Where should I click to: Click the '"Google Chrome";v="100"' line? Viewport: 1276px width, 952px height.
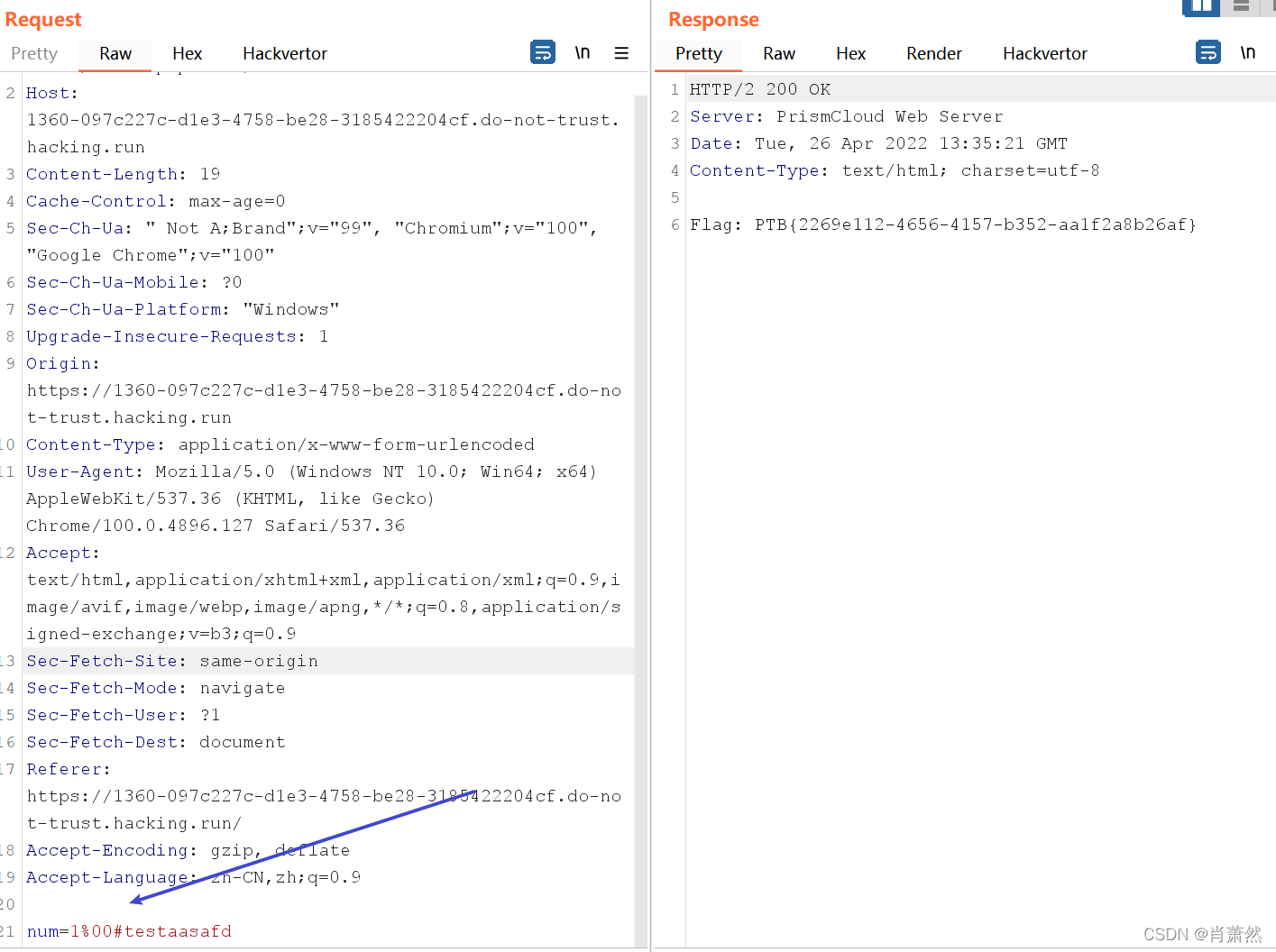coord(151,255)
